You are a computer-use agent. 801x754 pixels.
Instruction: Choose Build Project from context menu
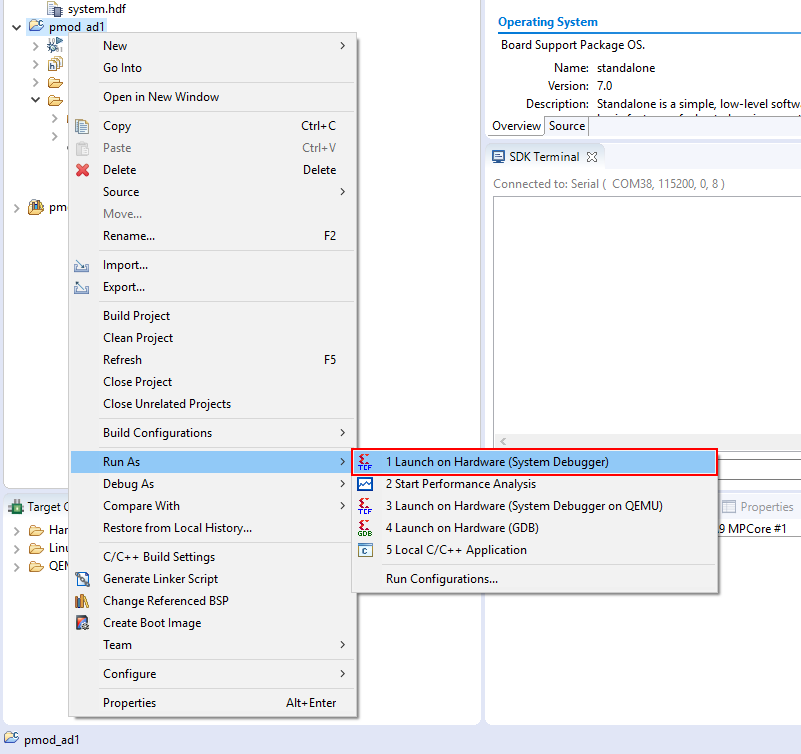pos(213,316)
